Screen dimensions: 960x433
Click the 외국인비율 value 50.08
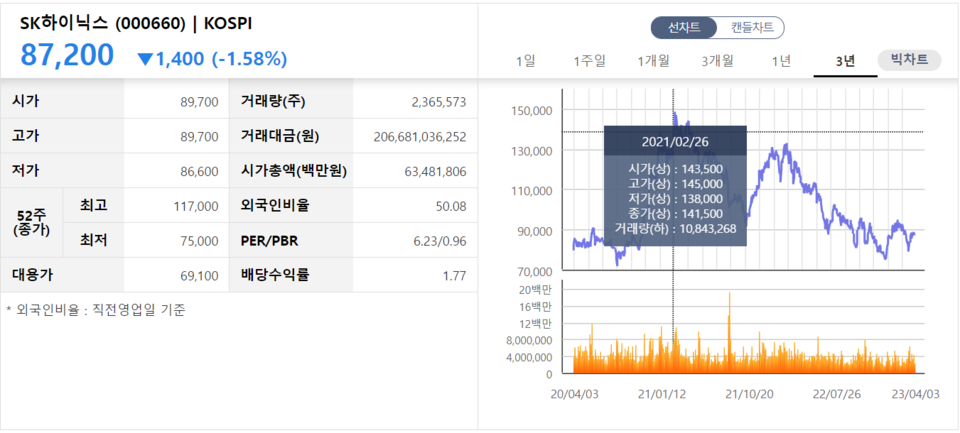pos(453,206)
